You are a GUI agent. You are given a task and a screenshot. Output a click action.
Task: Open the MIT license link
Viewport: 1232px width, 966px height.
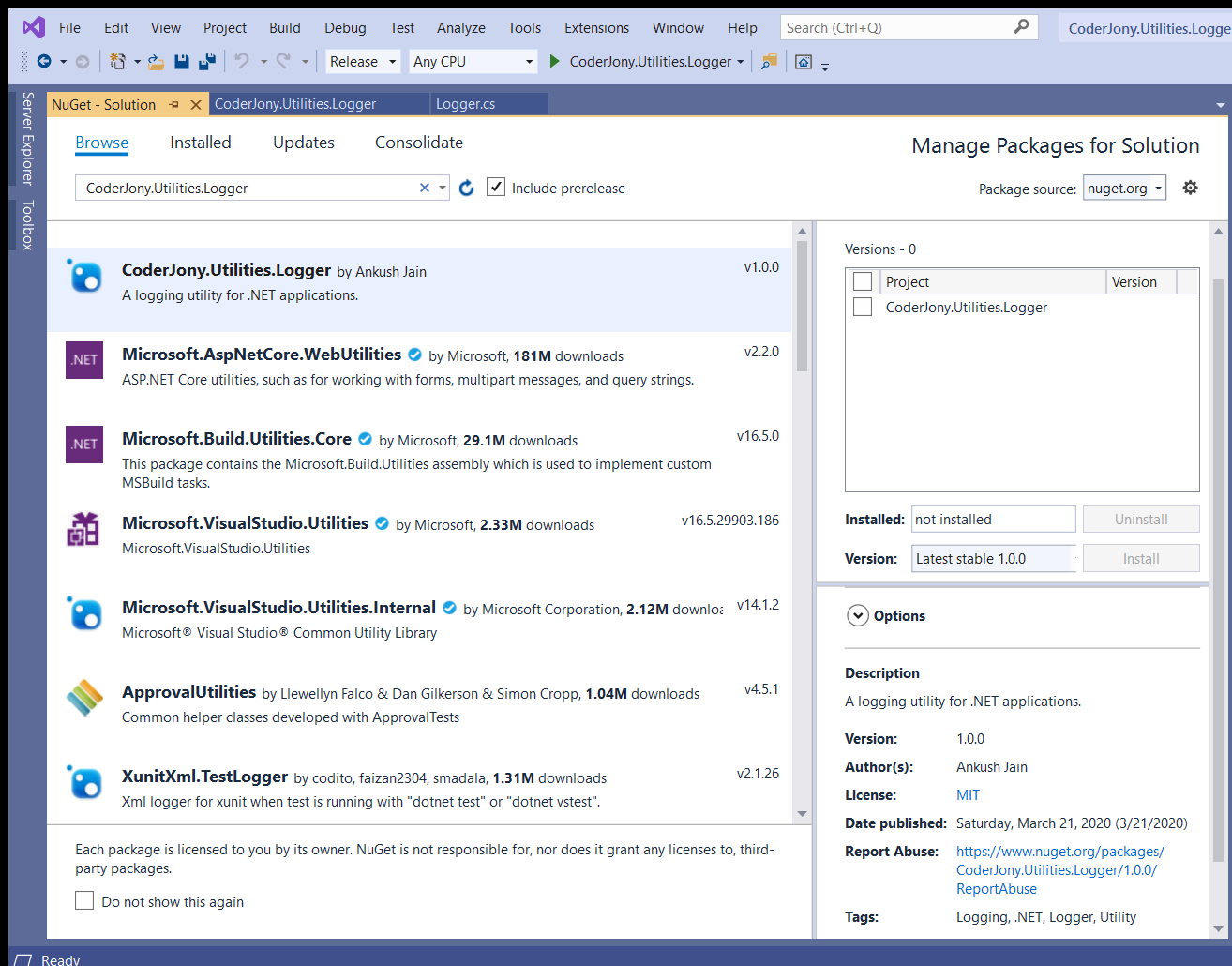click(x=968, y=794)
